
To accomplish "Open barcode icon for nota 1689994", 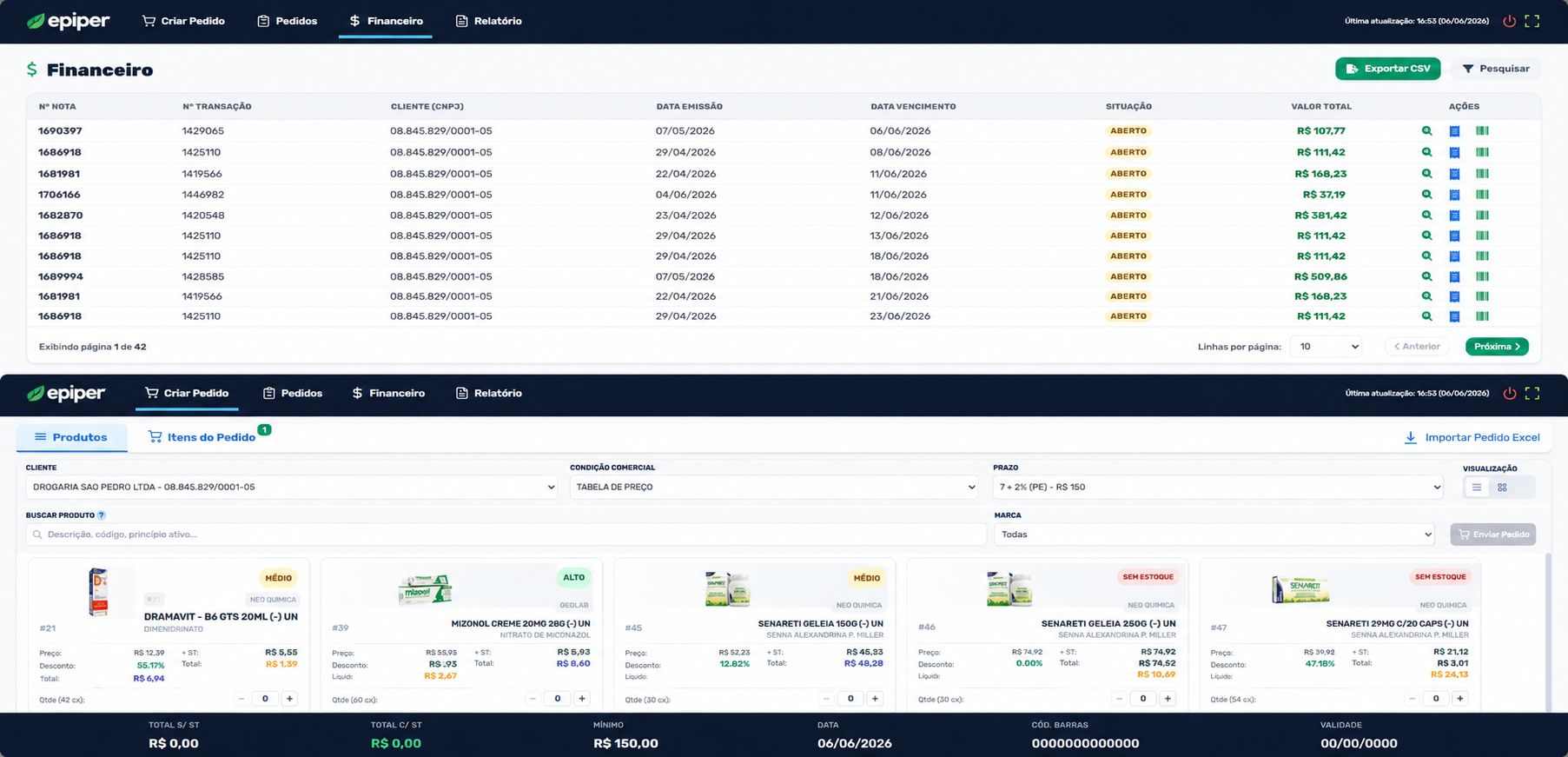I will tap(1482, 277).
